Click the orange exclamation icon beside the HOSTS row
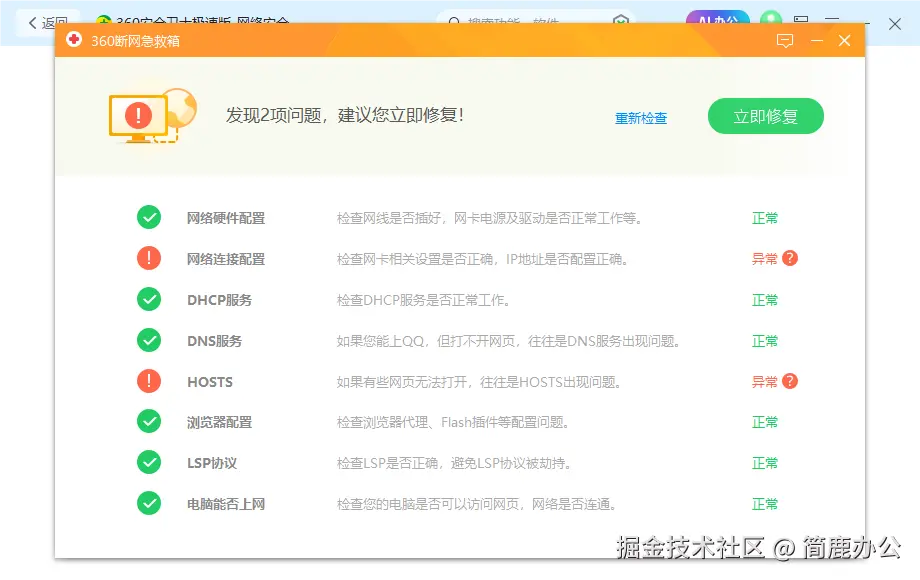This screenshot has width=920, height=580. (x=148, y=381)
